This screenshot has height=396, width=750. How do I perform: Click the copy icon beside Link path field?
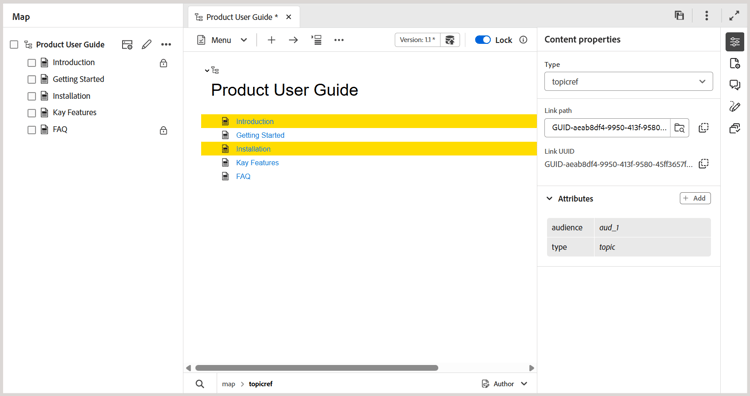(703, 128)
